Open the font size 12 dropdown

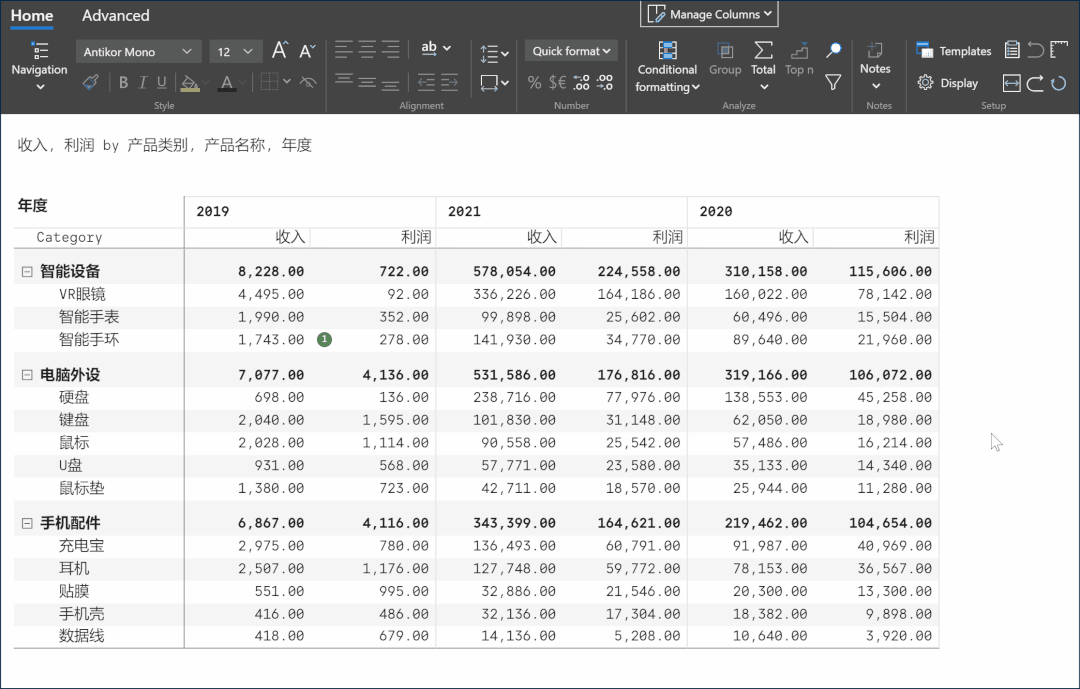(x=236, y=52)
